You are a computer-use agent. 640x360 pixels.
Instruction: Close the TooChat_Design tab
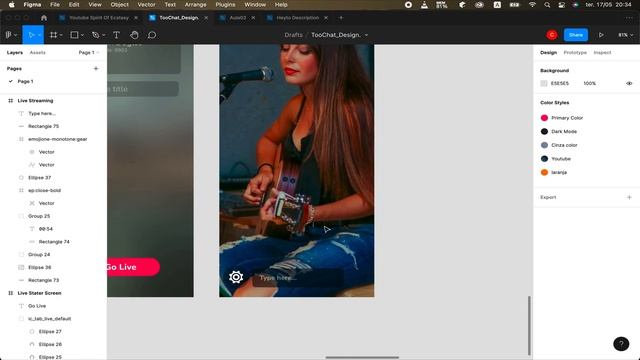[x=206, y=18]
